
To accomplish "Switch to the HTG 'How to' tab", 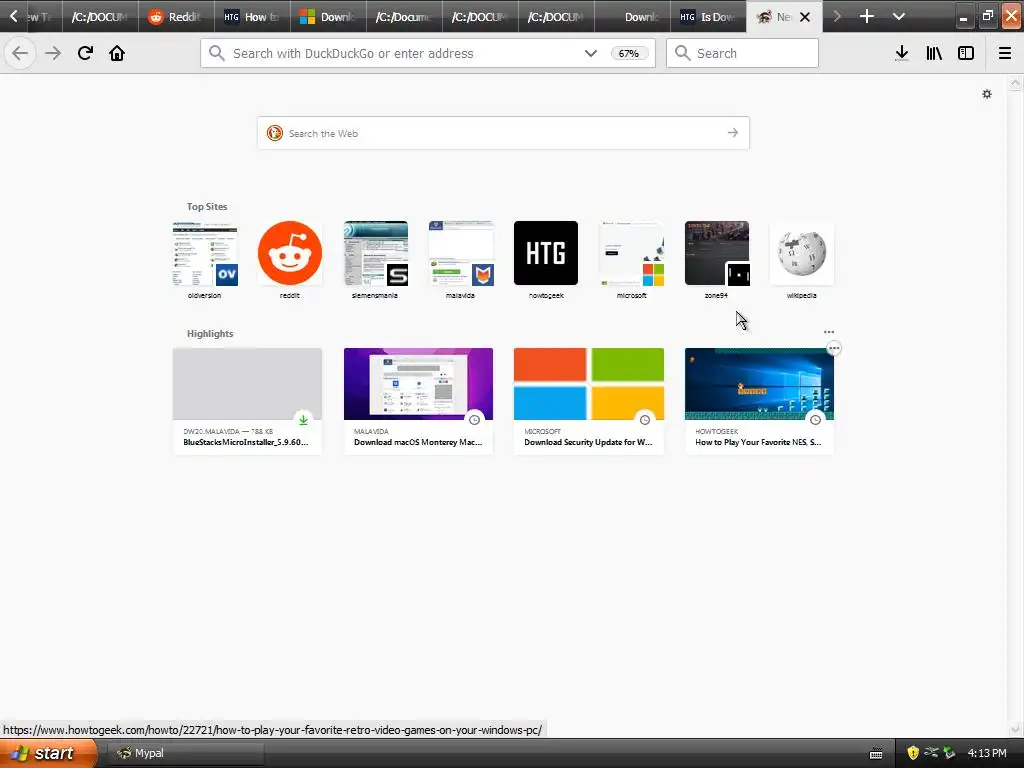I will (252, 16).
